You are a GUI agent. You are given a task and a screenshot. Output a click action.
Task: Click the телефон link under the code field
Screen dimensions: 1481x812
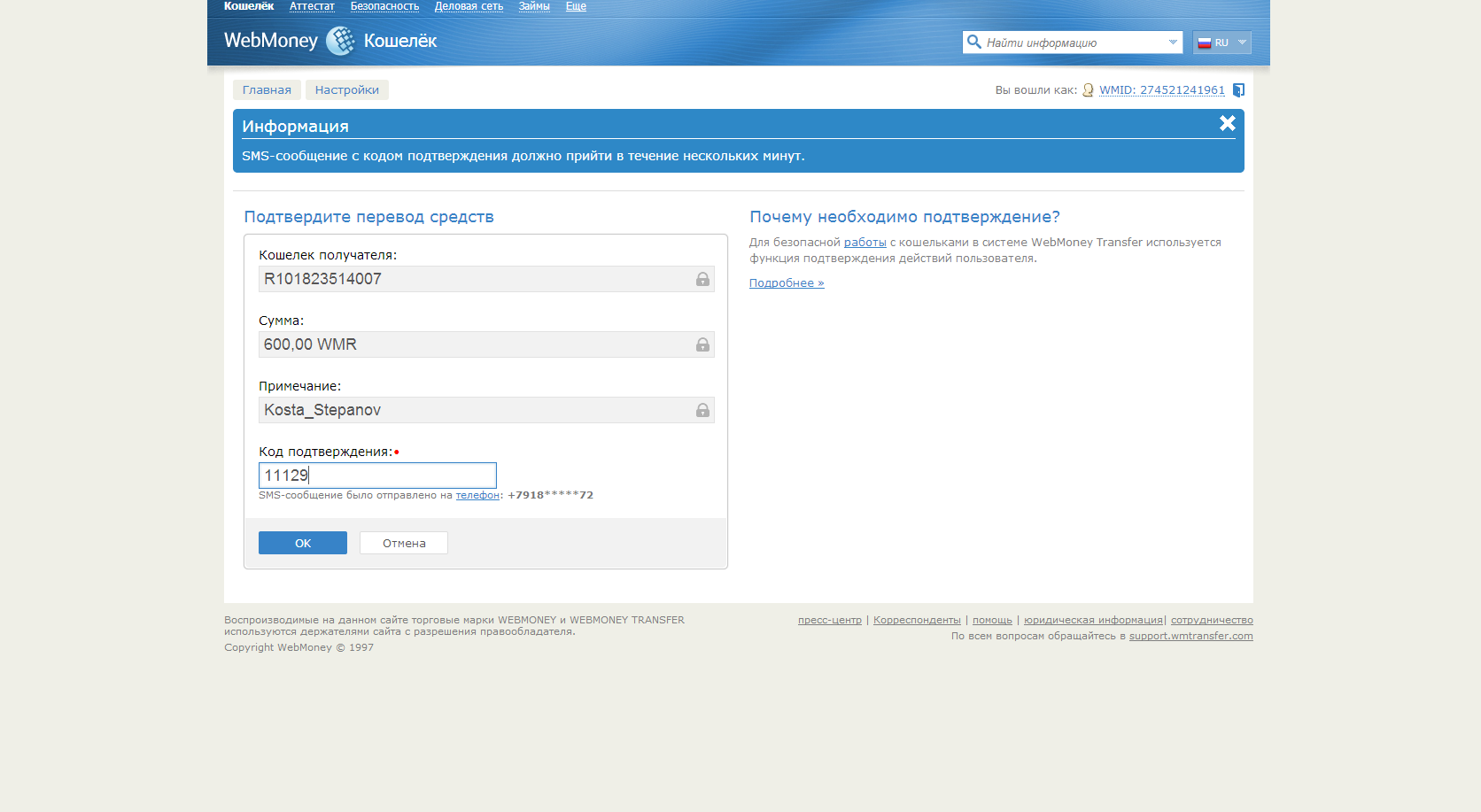[x=477, y=495]
